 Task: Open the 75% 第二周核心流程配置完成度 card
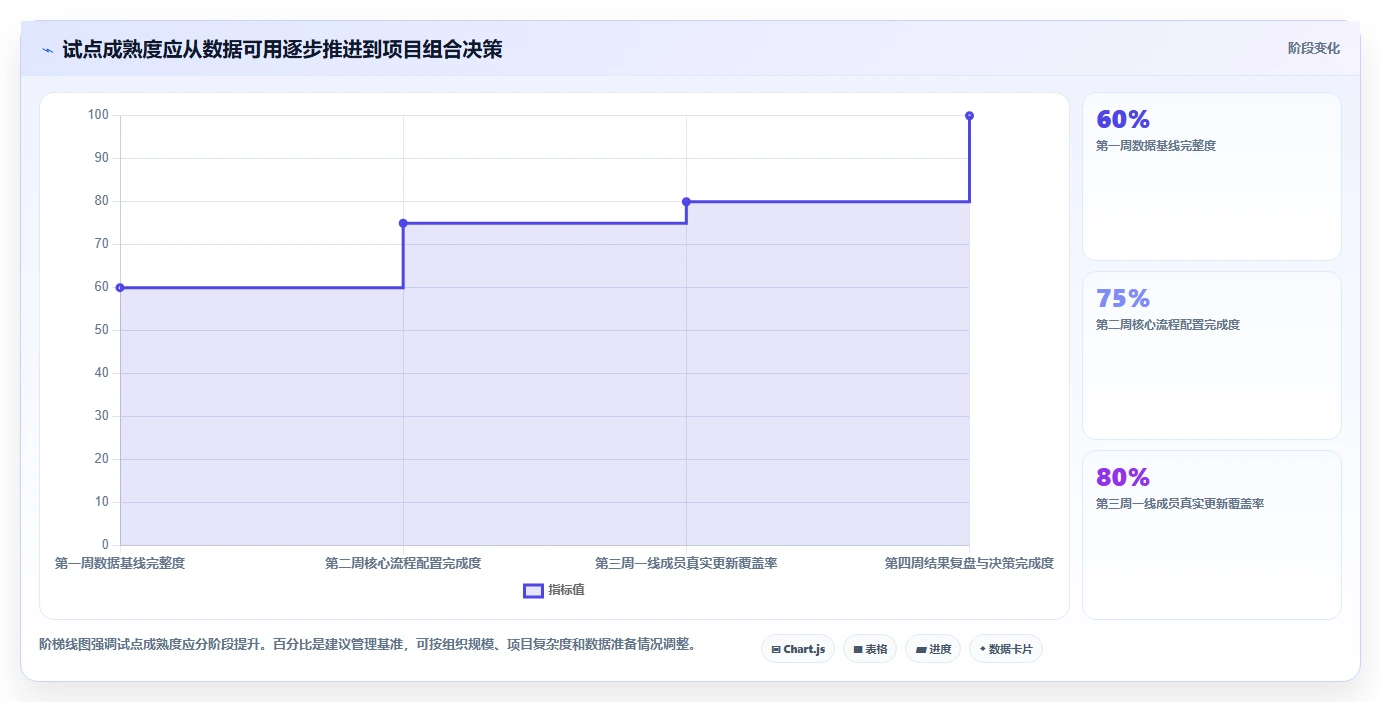[1212, 355]
